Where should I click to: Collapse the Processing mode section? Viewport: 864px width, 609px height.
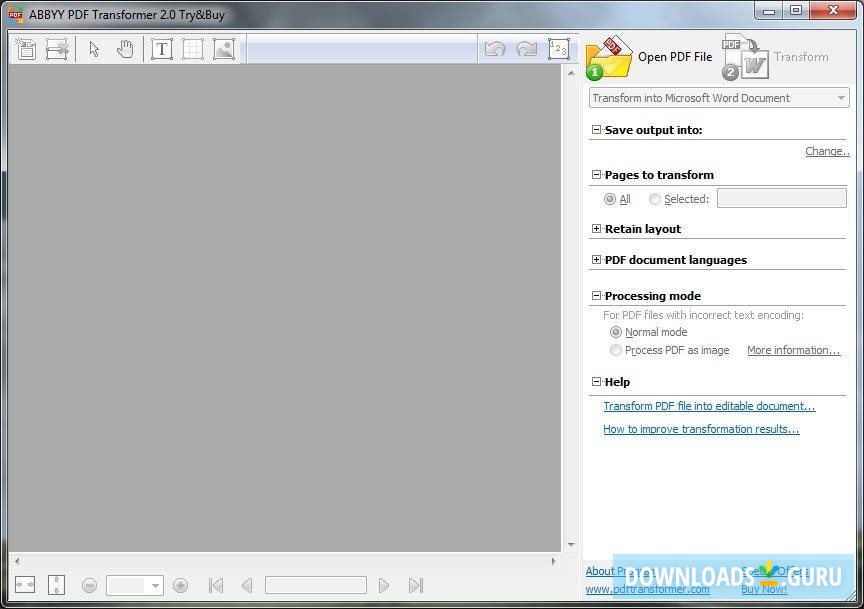(x=596, y=295)
